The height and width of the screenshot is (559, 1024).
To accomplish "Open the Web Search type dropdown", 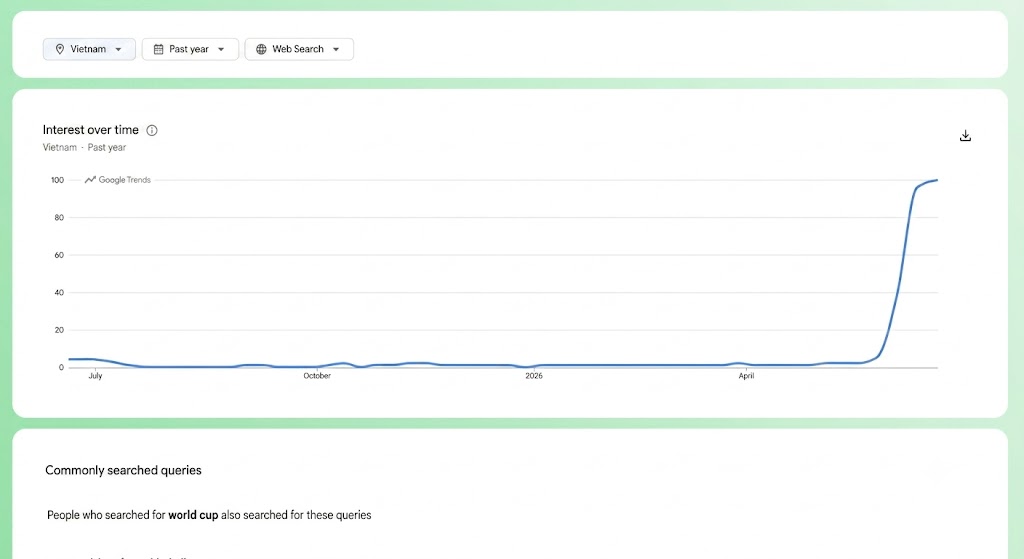I will tap(299, 49).
